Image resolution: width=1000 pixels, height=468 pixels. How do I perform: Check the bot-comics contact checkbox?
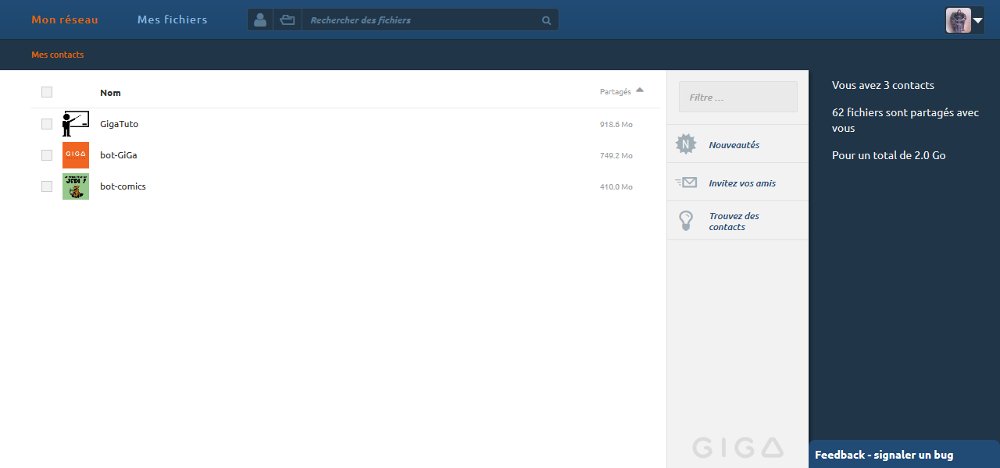47,186
